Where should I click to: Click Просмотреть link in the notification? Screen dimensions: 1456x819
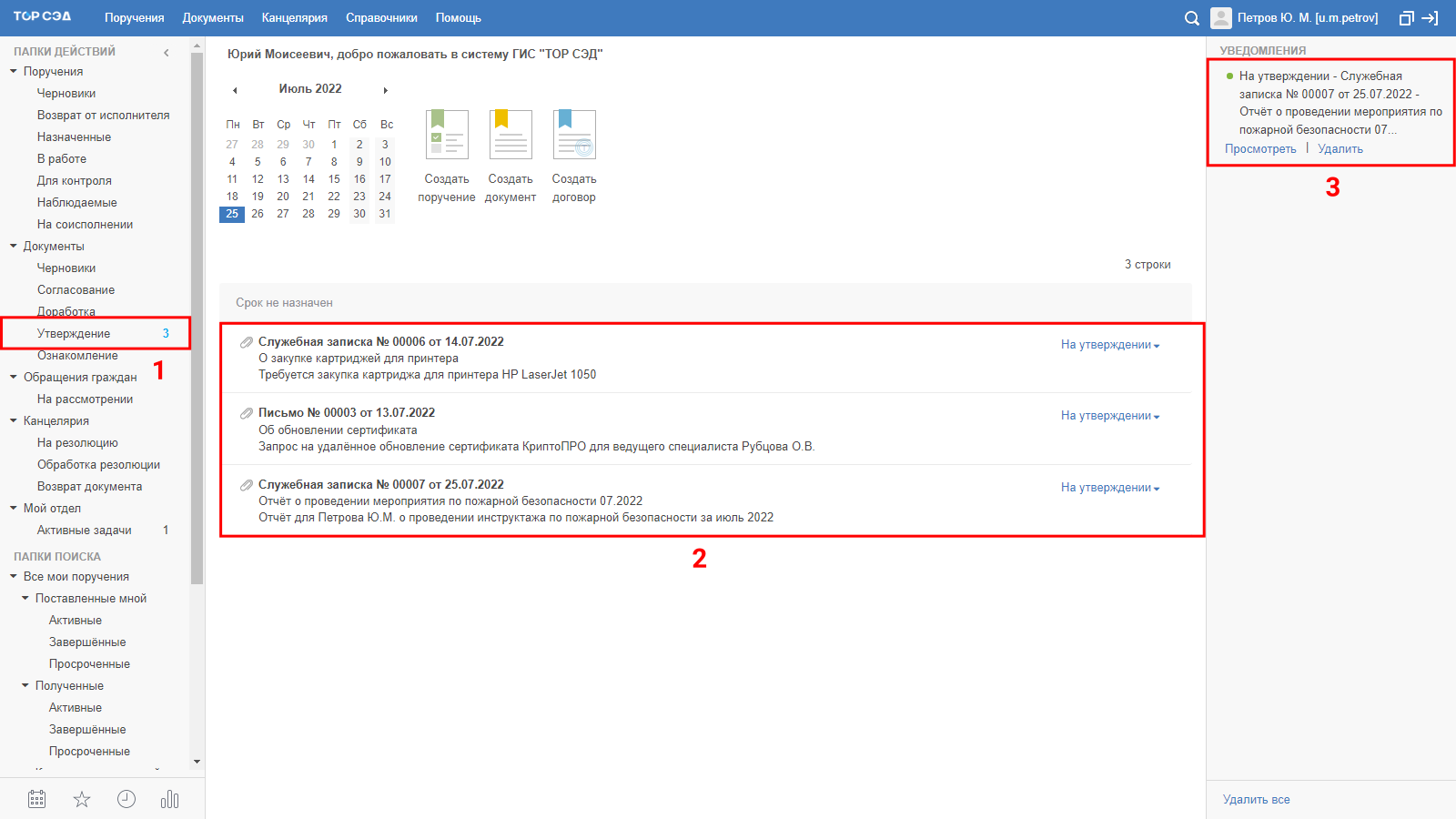tap(1260, 149)
